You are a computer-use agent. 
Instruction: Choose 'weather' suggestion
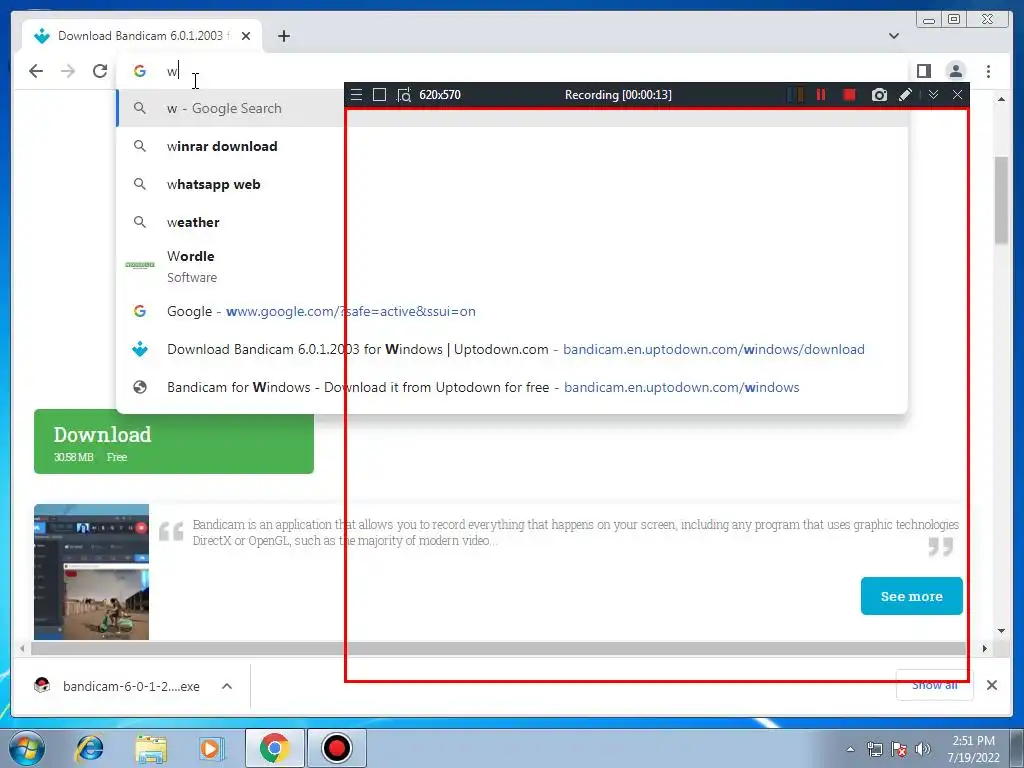[512, 222]
